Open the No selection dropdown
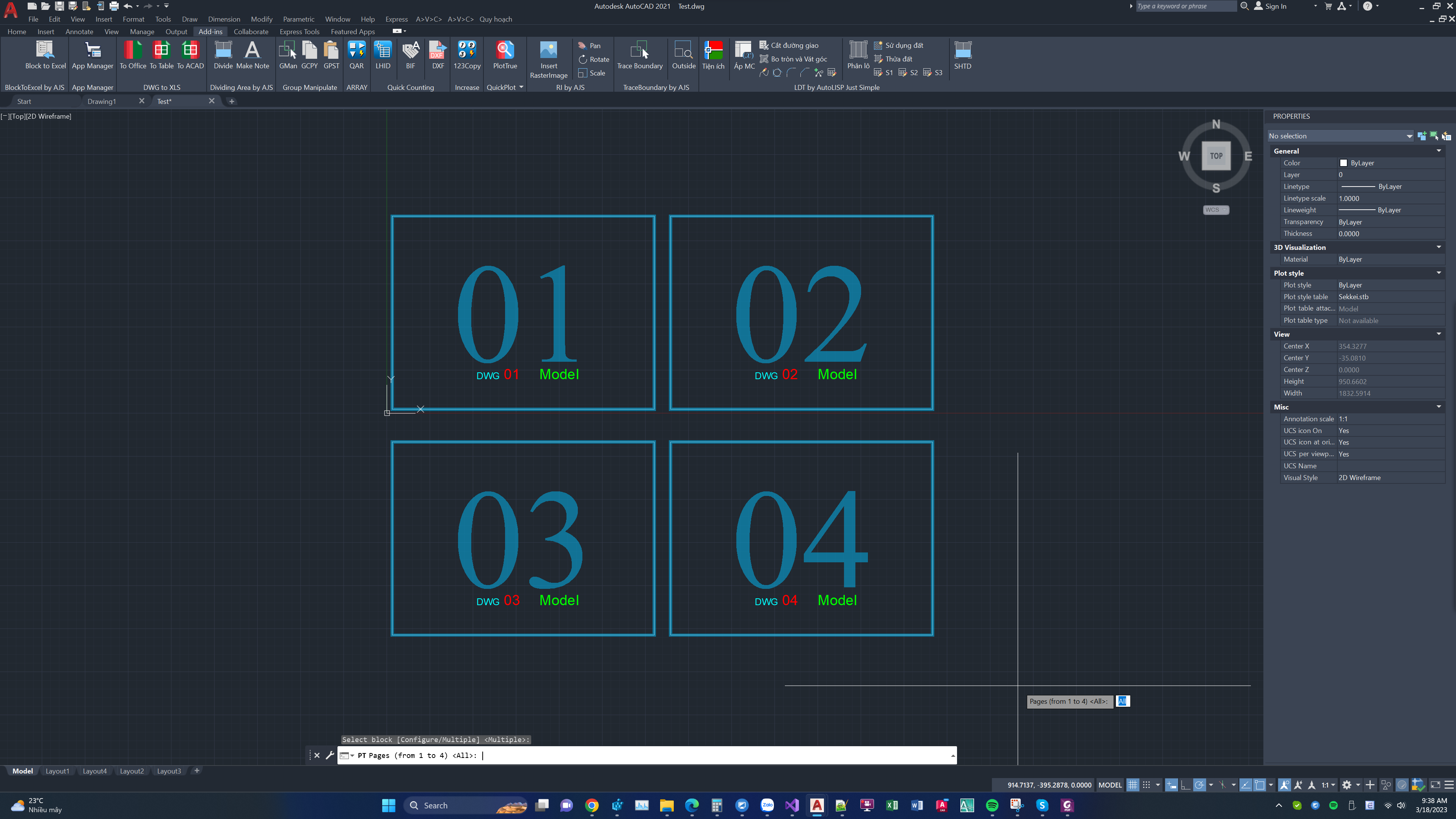 coord(1409,136)
